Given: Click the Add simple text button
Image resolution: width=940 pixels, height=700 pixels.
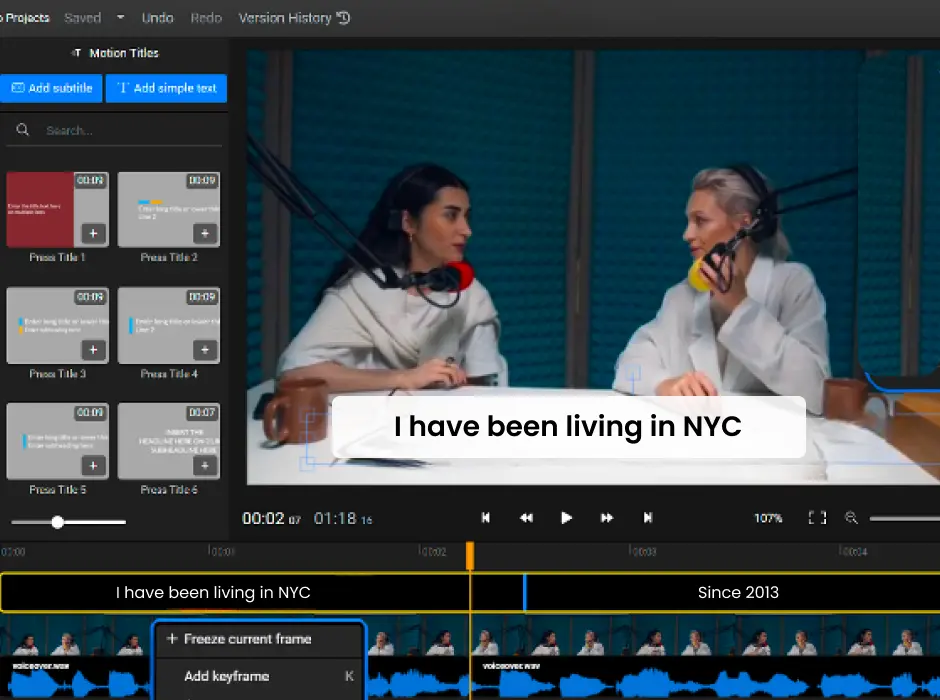Looking at the screenshot, I should [x=166, y=88].
